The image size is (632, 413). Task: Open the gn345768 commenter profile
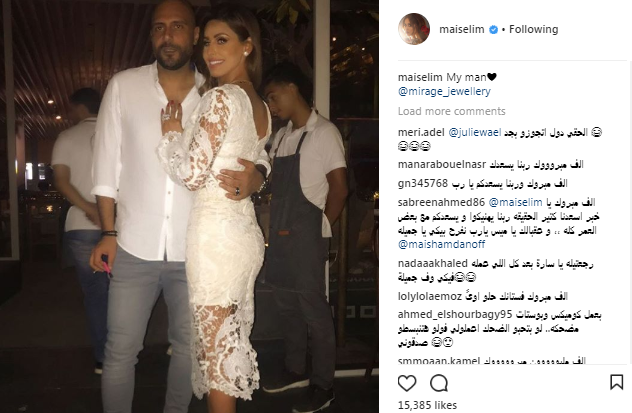click(422, 183)
